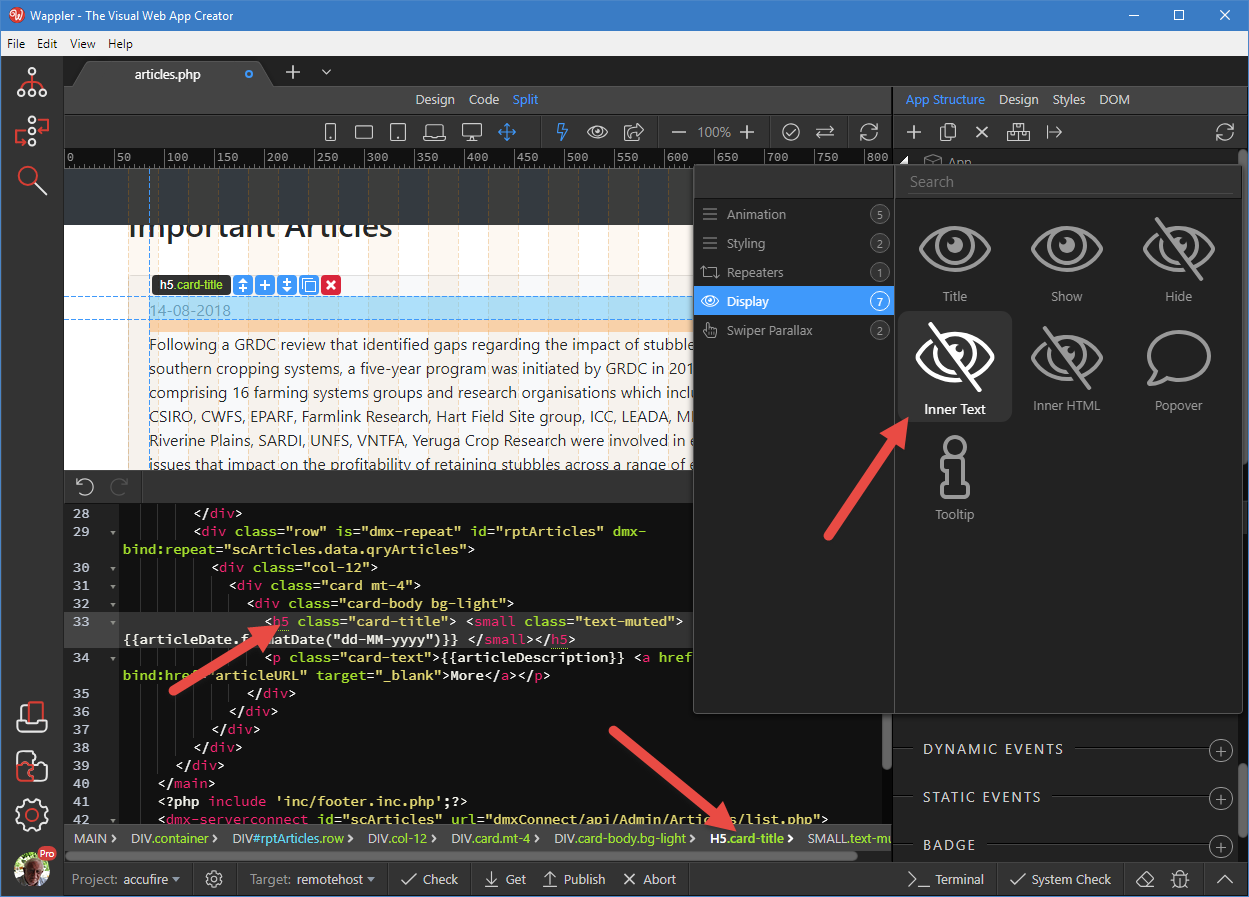Viewport: 1249px width, 897px height.
Task: Open the Site Manager tree icon
Action: [32, 83]
